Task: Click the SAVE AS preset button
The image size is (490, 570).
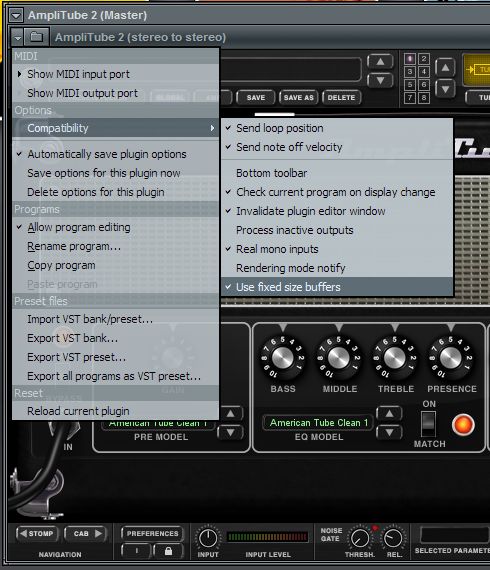Action: (298, 97)
